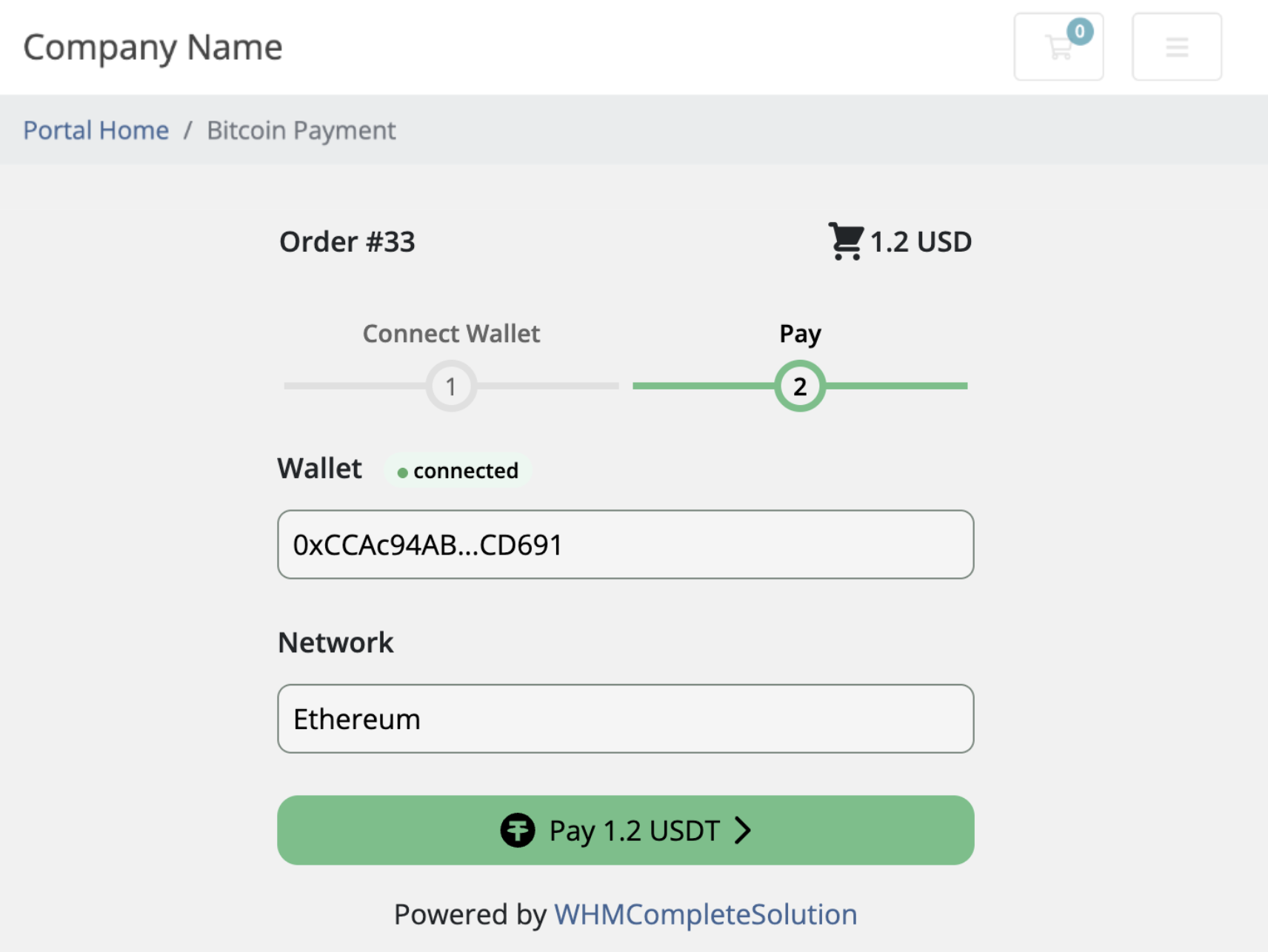The height and width of the screenshot is (952, 1268).
Task: Click the Company Name logo text
Action: pos(153,47)
